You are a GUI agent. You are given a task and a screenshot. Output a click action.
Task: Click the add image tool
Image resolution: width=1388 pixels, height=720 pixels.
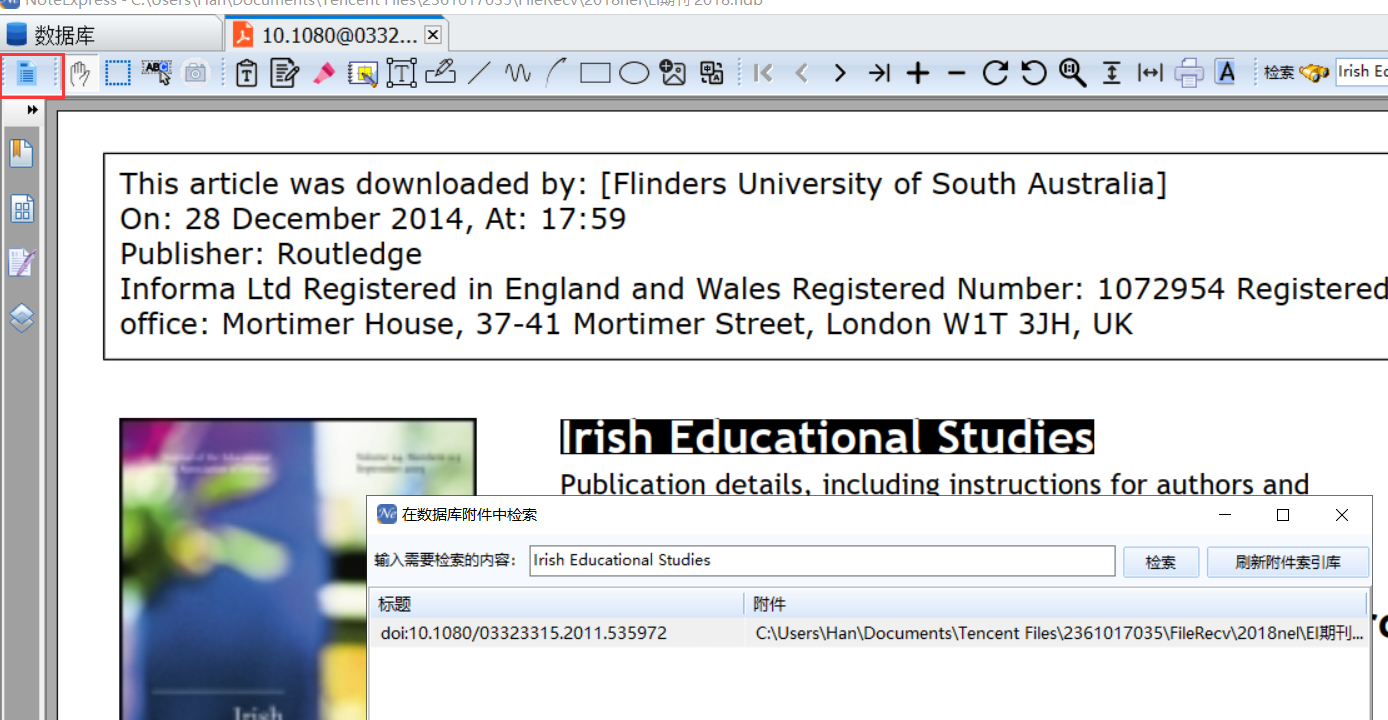tap(673, 73)
